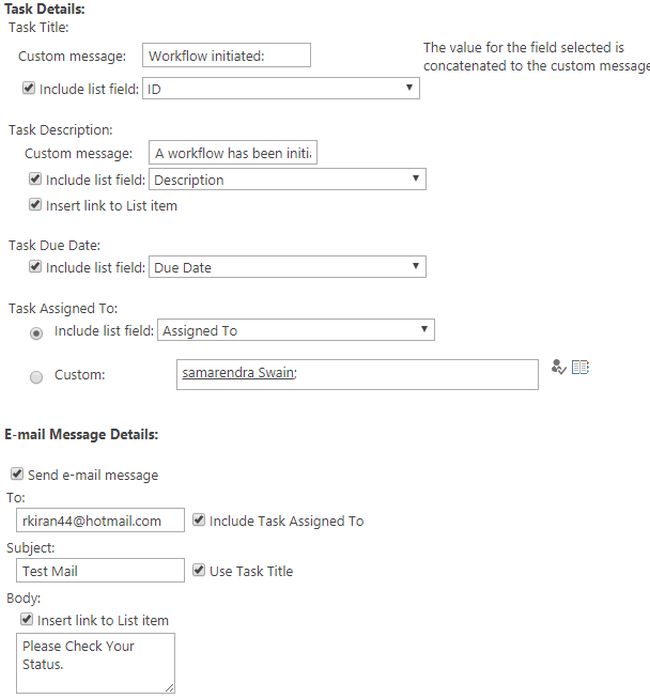
Task: Click the Check Names people icon
Action: [x=559, y=368]
